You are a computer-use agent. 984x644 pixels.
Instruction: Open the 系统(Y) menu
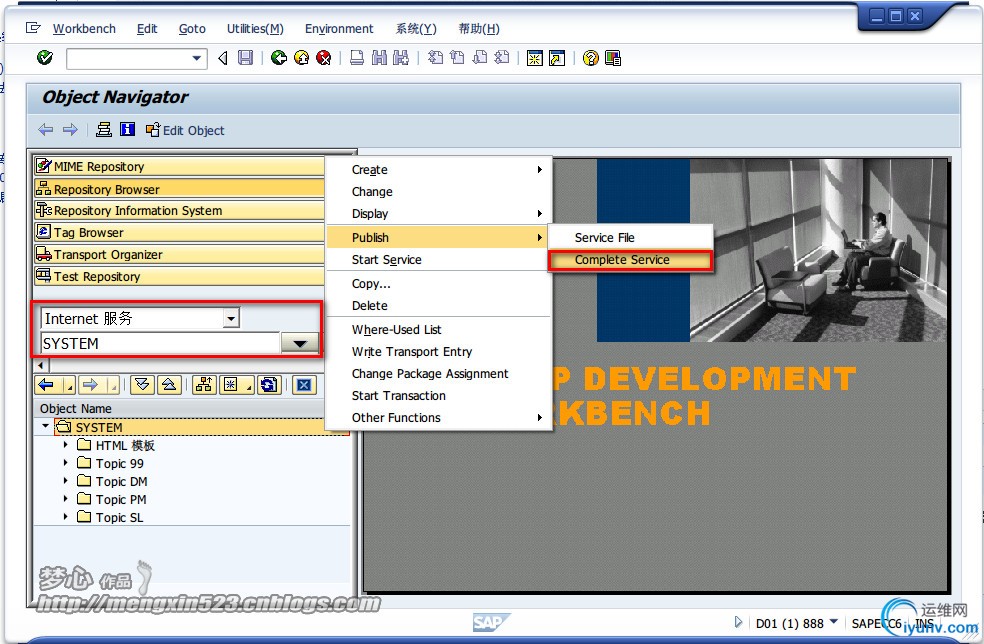tap(415, 29)
